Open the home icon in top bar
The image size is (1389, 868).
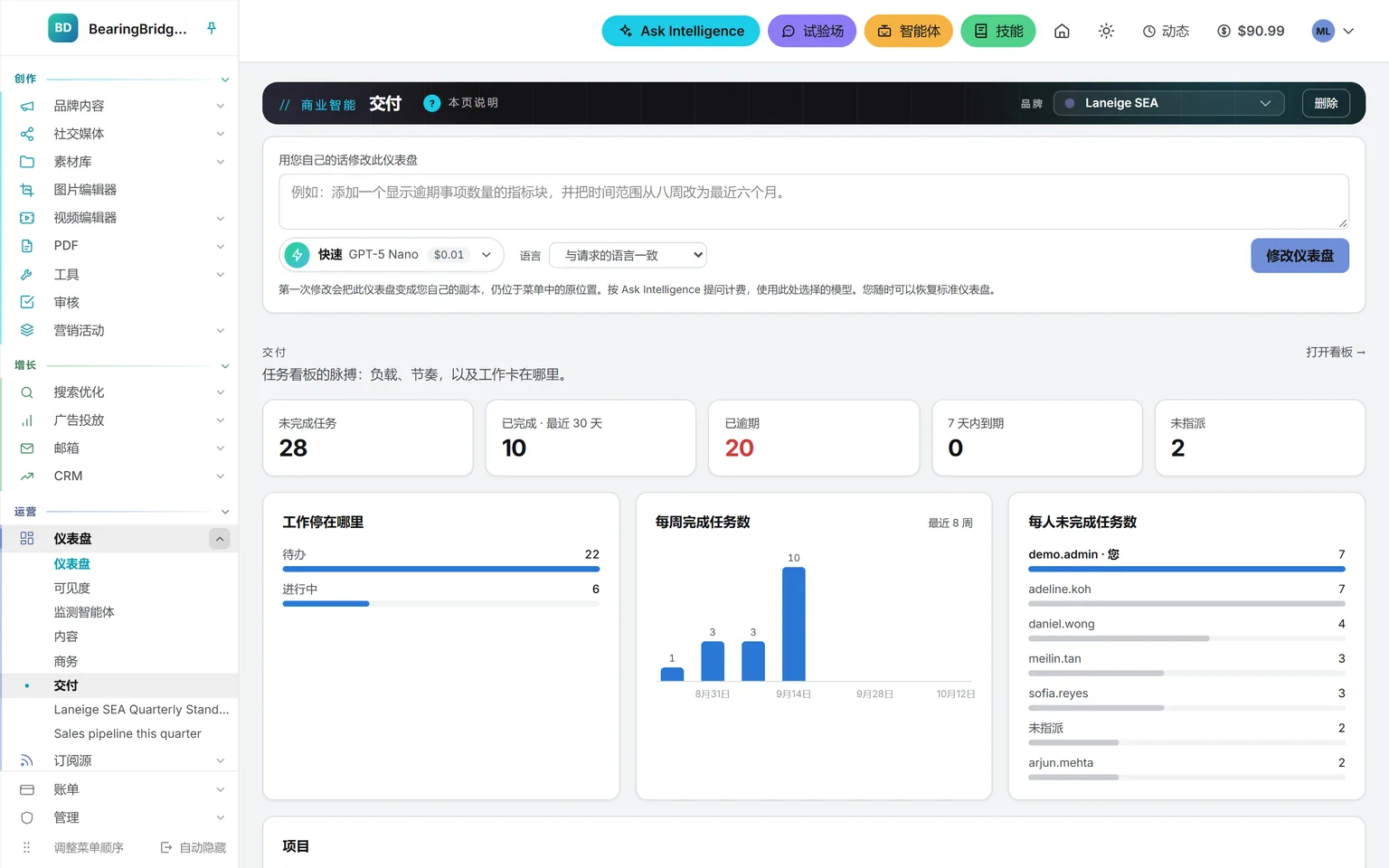click(1062, 31)
